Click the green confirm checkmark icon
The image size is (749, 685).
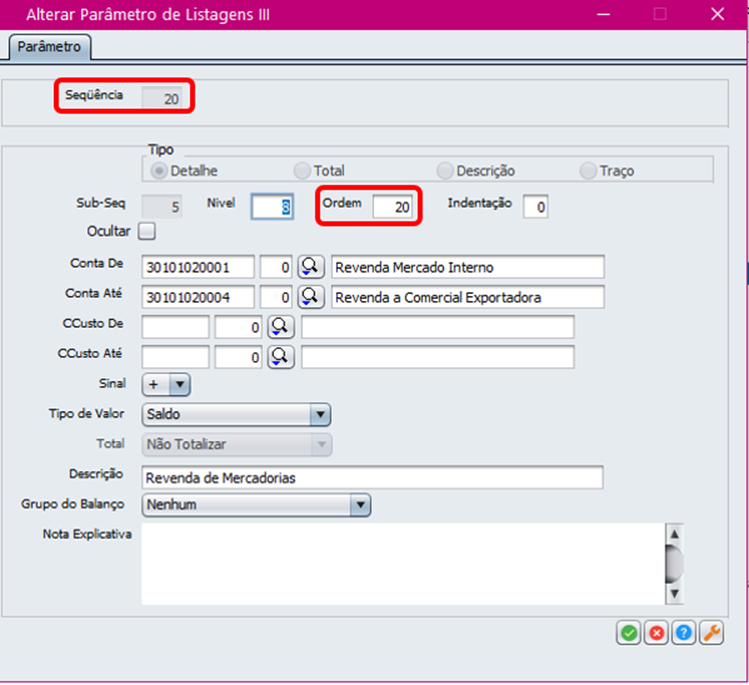point(628,633)
